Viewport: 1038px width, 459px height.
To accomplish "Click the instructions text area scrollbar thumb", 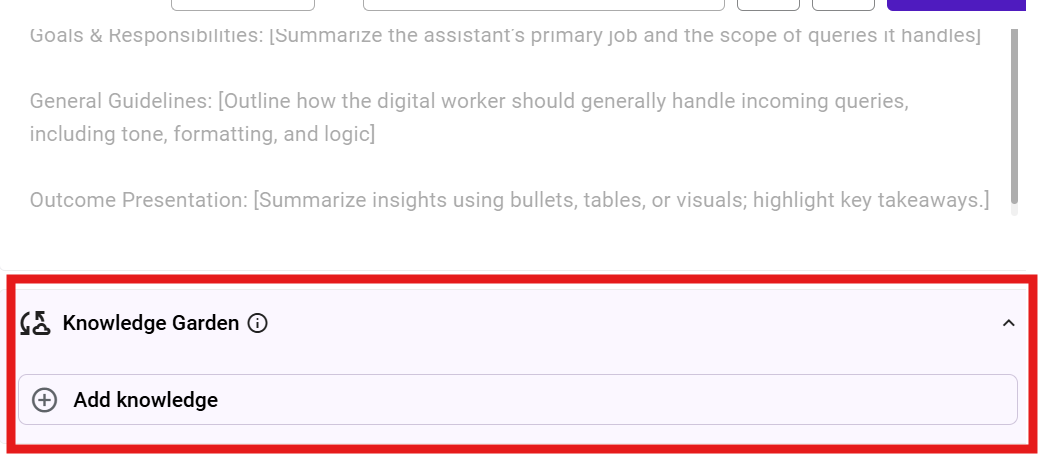I will tap(1015, 110).
